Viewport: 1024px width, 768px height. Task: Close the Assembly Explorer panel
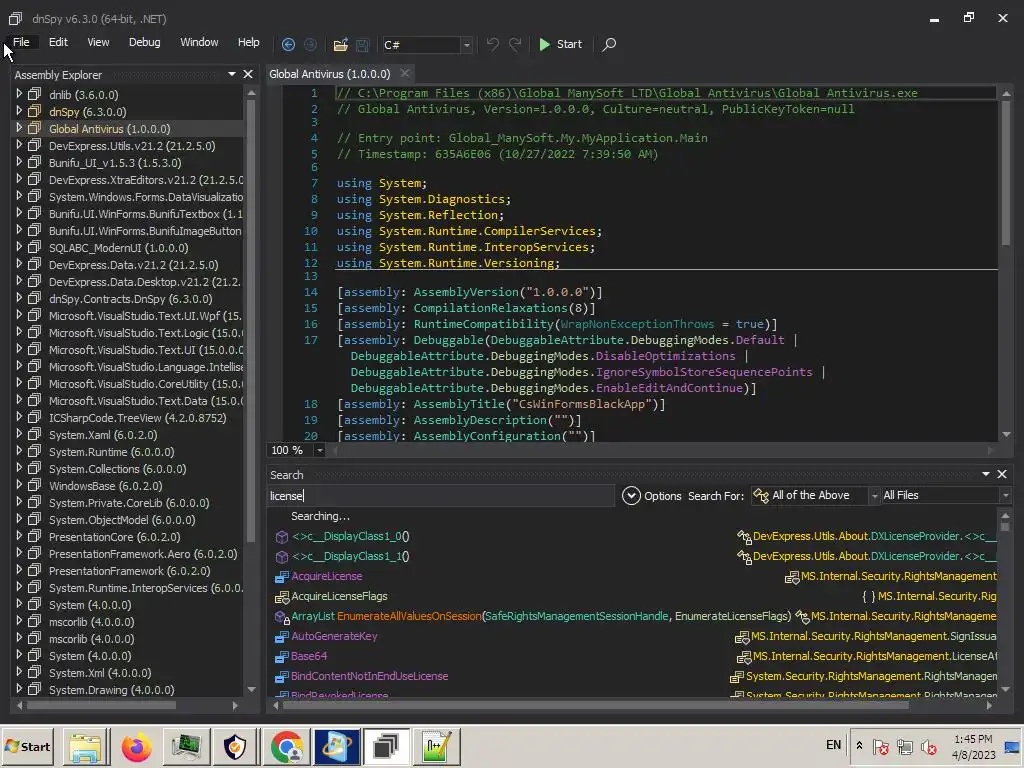coord(248,74)
